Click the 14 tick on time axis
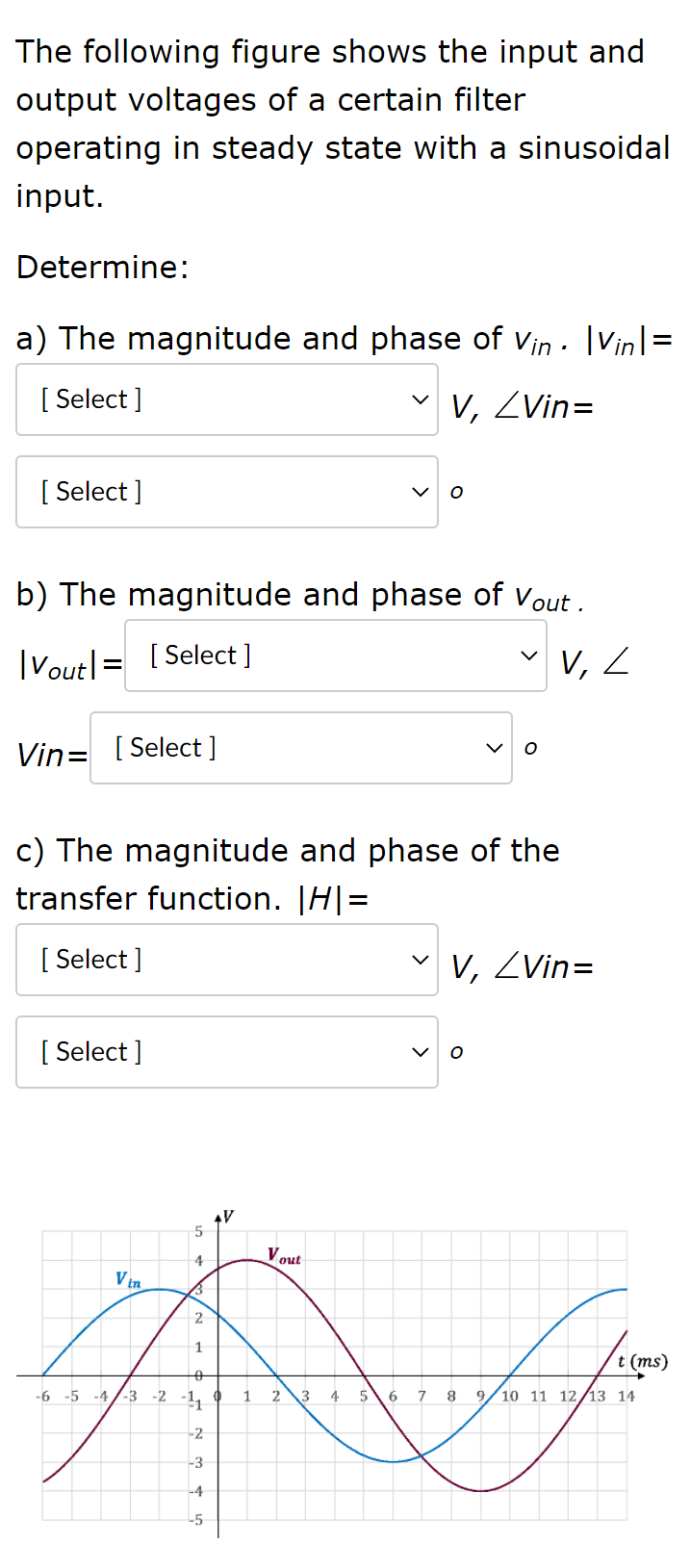Image resolution: width=690 pixels, height=1568 pixels. point(626,1396)
